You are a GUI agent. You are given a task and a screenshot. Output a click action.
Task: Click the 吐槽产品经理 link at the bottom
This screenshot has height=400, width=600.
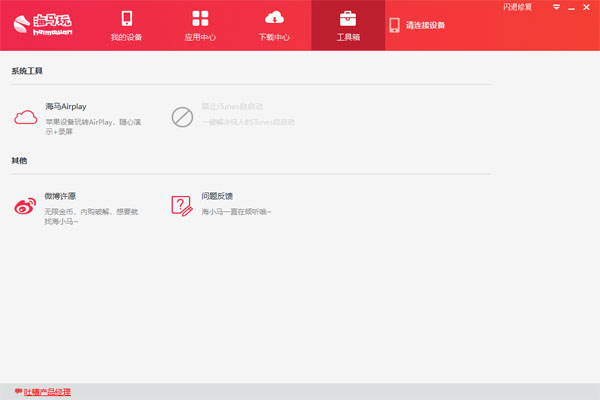47,392
